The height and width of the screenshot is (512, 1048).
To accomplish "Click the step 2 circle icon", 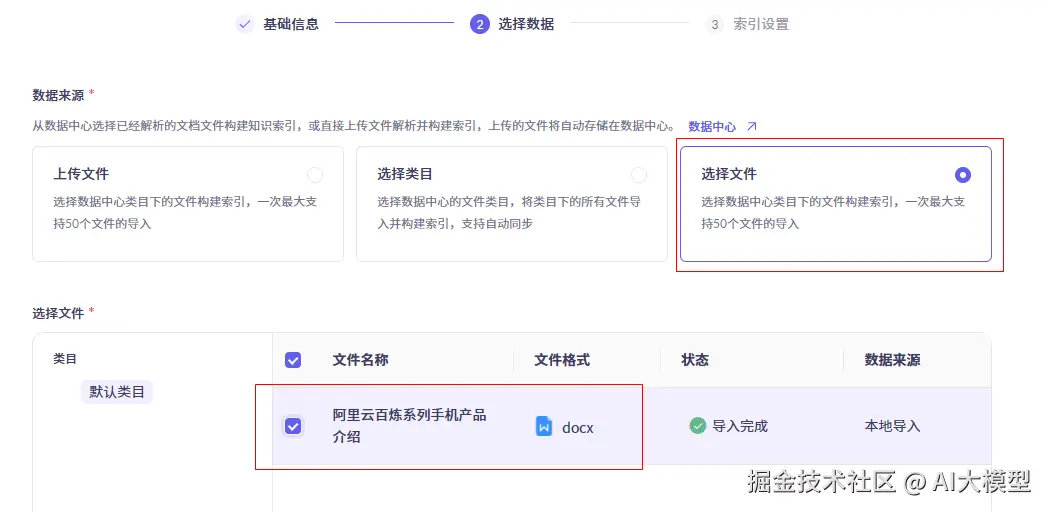I will coord(480,24).
